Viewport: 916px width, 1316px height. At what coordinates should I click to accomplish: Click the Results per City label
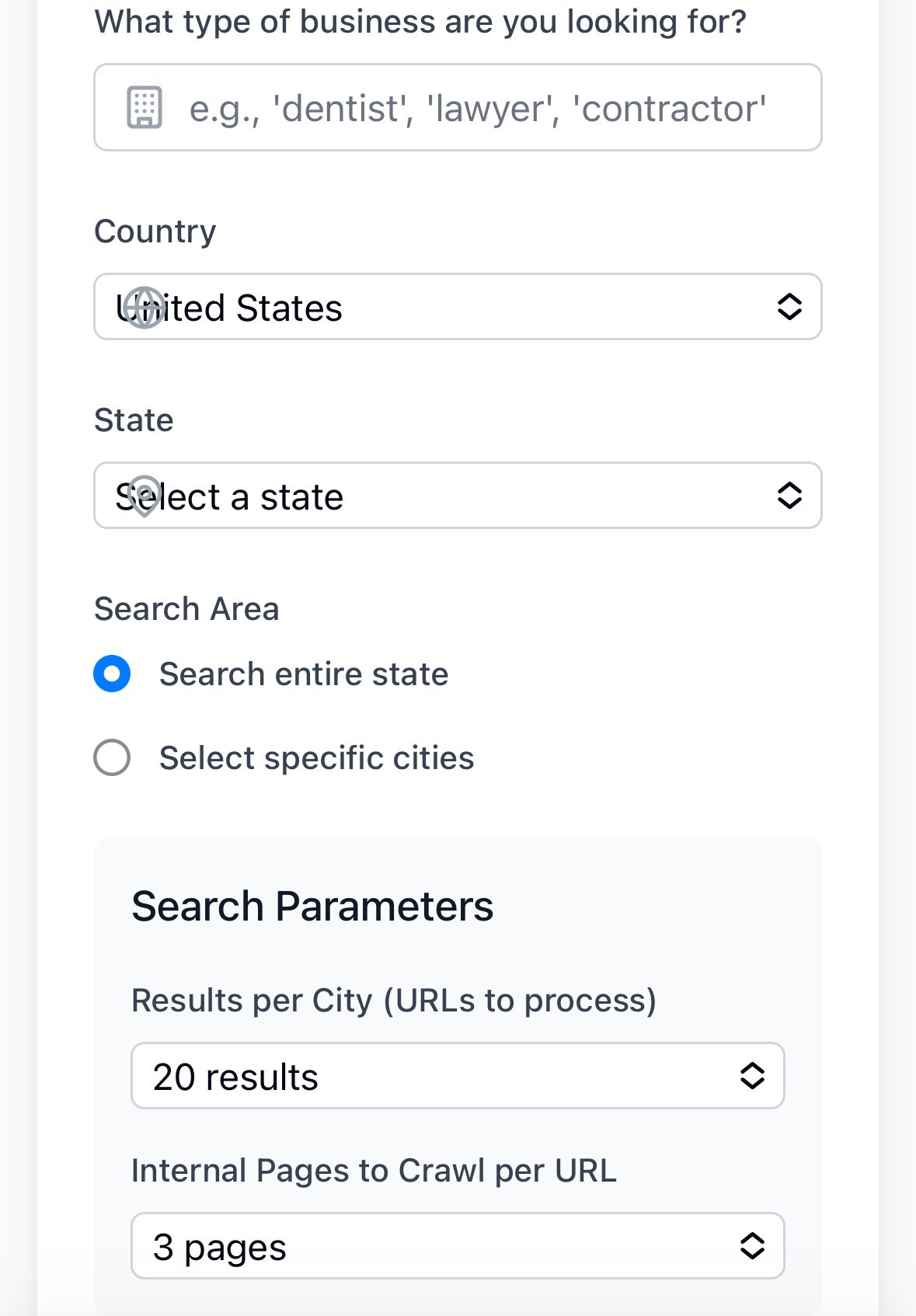394,1001
